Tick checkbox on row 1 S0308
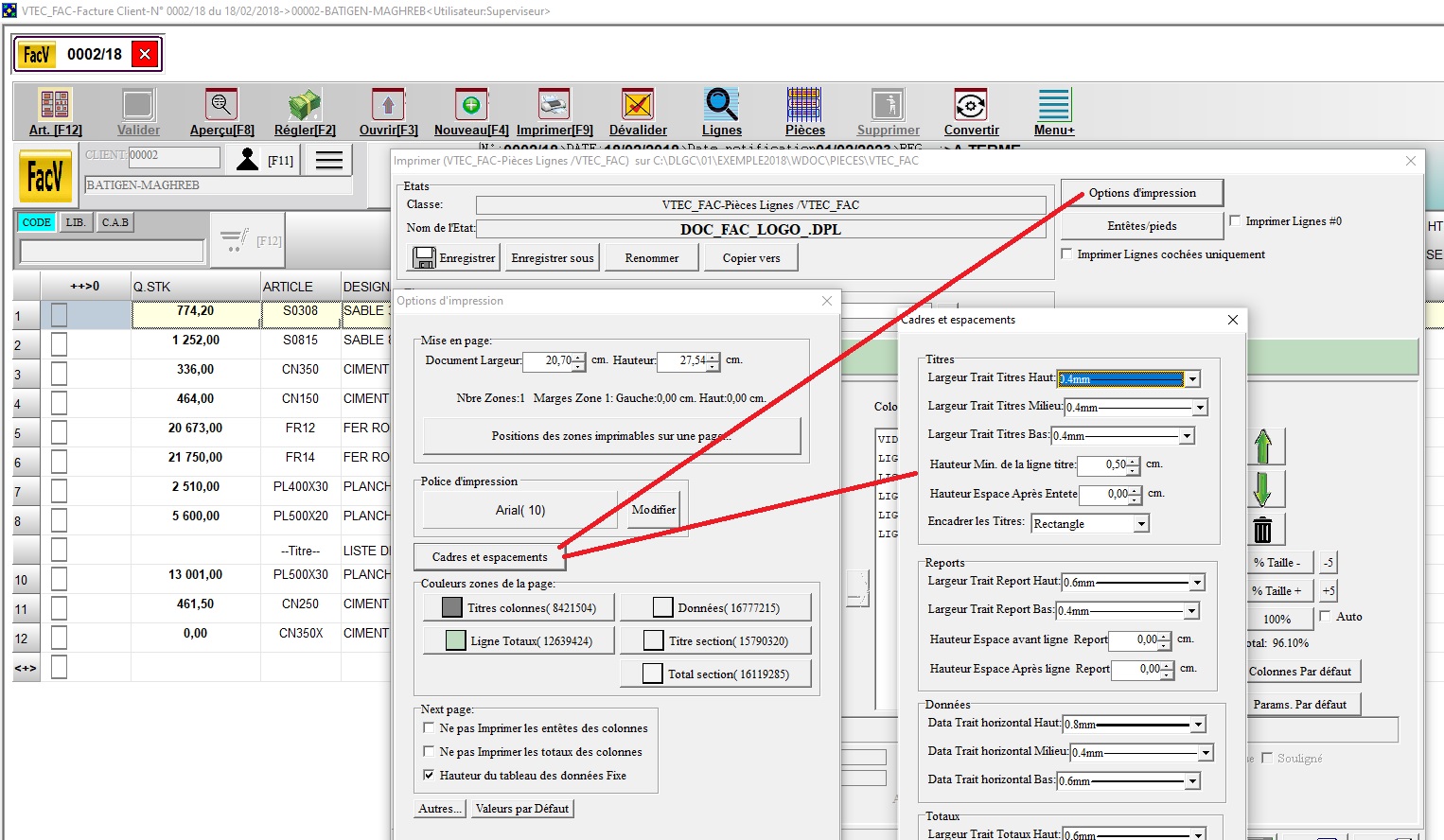Viewport: 1444px width, 840px height. [59, 314]
